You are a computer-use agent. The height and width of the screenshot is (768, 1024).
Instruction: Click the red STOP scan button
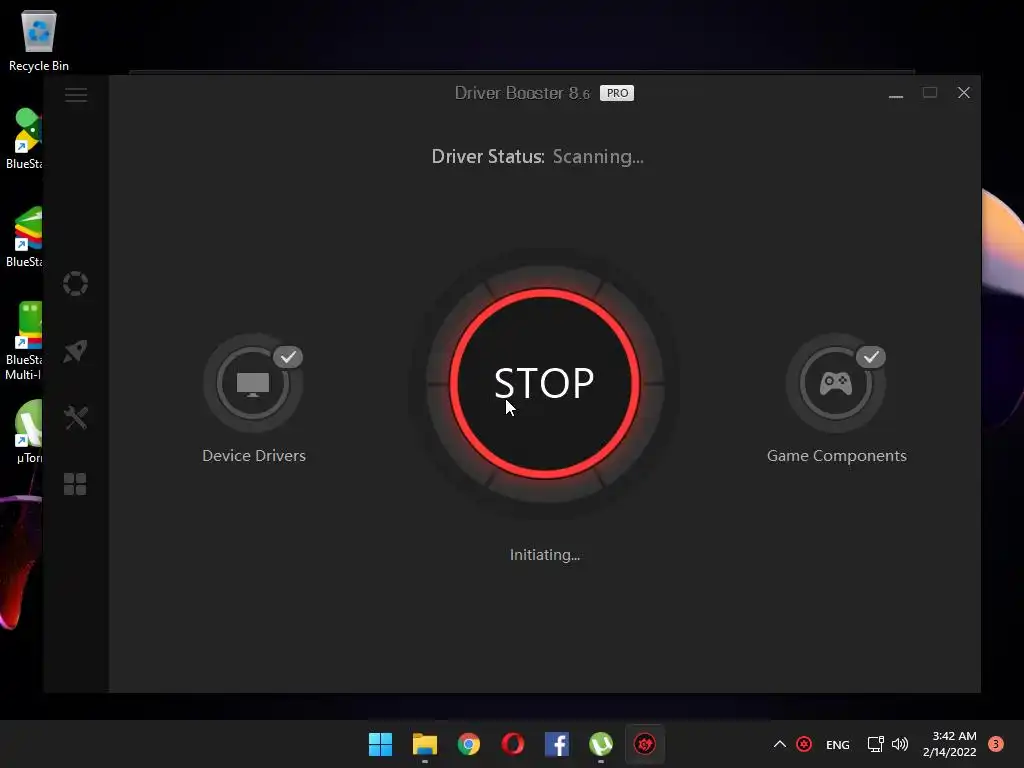(x=544, y=383)
